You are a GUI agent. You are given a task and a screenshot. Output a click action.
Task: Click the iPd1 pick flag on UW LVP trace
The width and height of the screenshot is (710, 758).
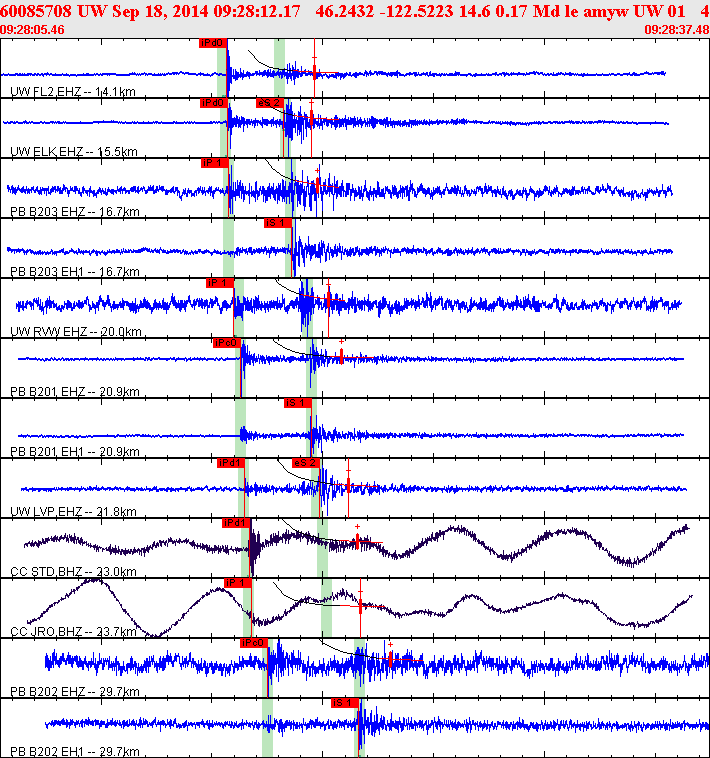pos(231,463)
